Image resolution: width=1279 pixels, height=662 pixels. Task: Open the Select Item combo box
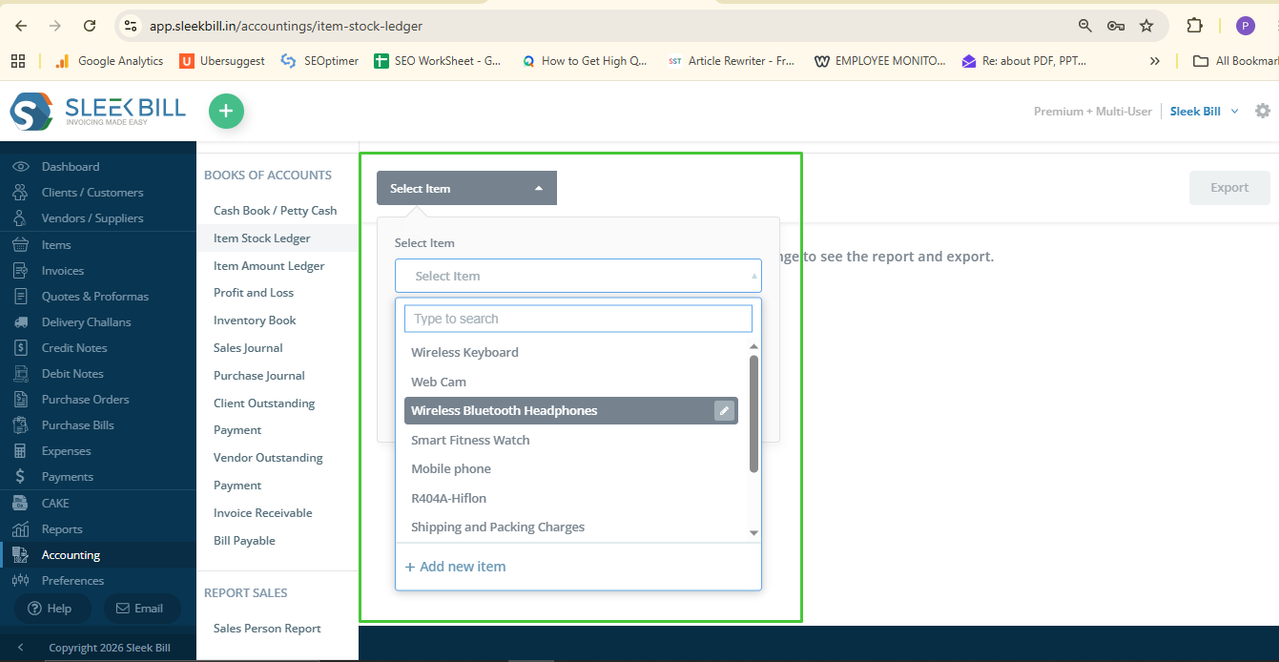[x=578, y=276]
